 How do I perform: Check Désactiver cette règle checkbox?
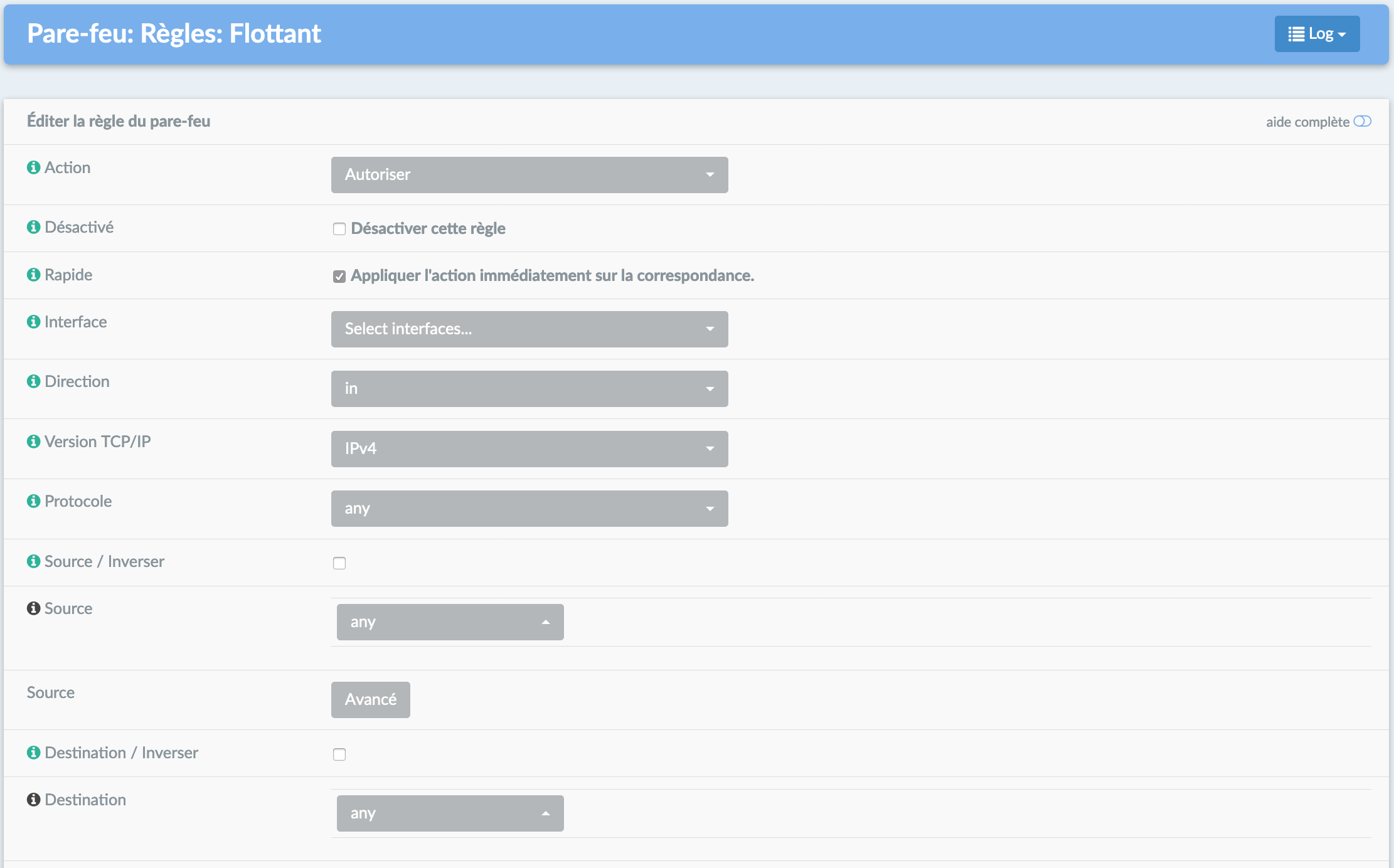339,229
